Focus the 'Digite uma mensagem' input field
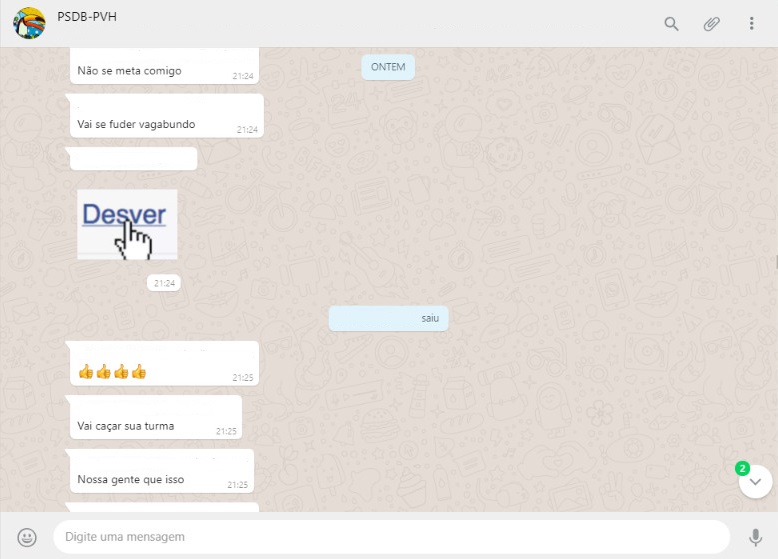 [x=390, y=537]
